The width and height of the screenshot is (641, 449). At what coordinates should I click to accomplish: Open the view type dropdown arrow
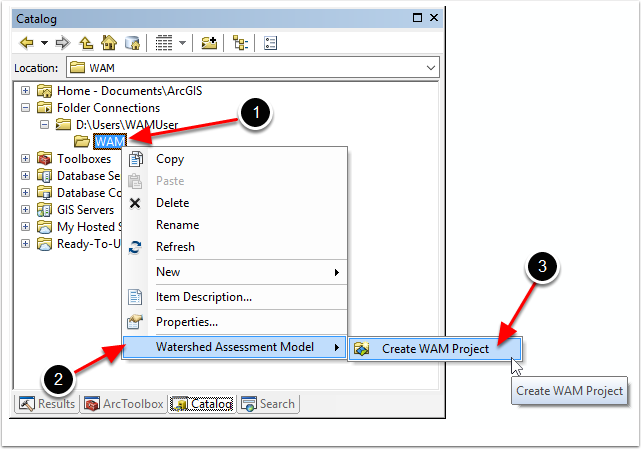tap(182, 43)
